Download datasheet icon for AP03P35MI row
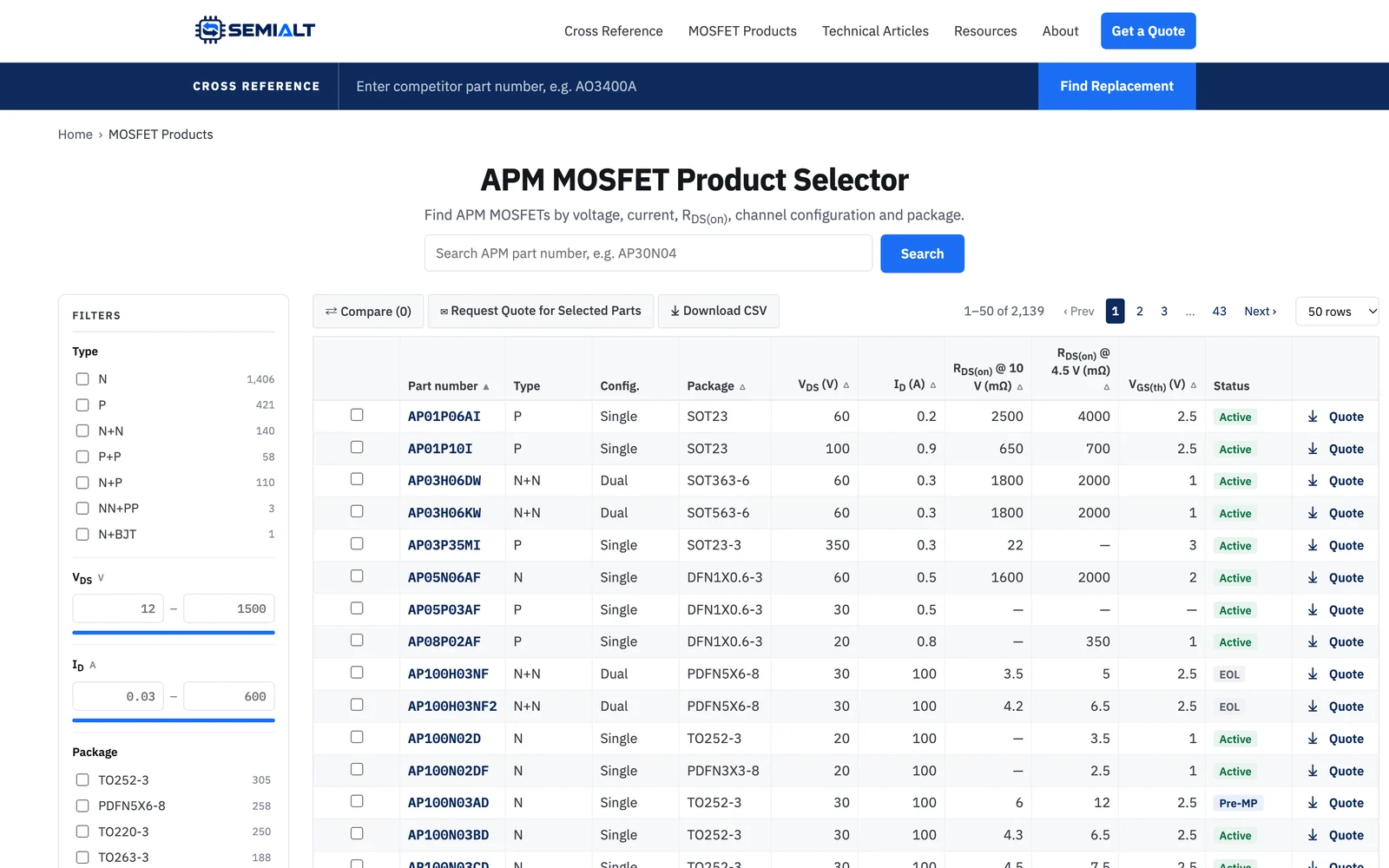Screen dimensions: 1389x868 [1313, 545]
